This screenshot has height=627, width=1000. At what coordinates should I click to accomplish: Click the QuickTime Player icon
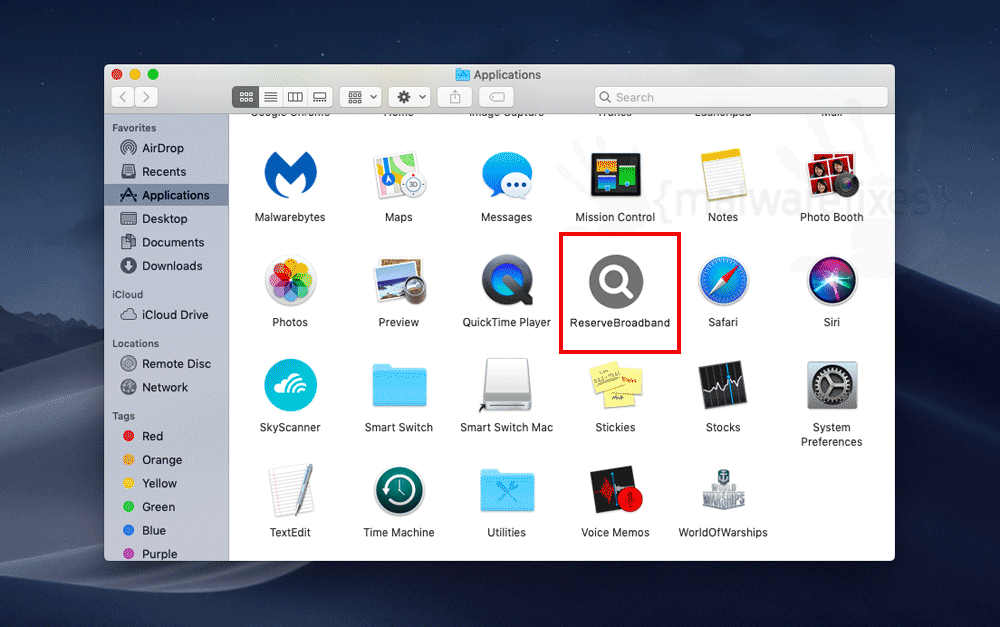pyautogui.click(x=507, y=280)
